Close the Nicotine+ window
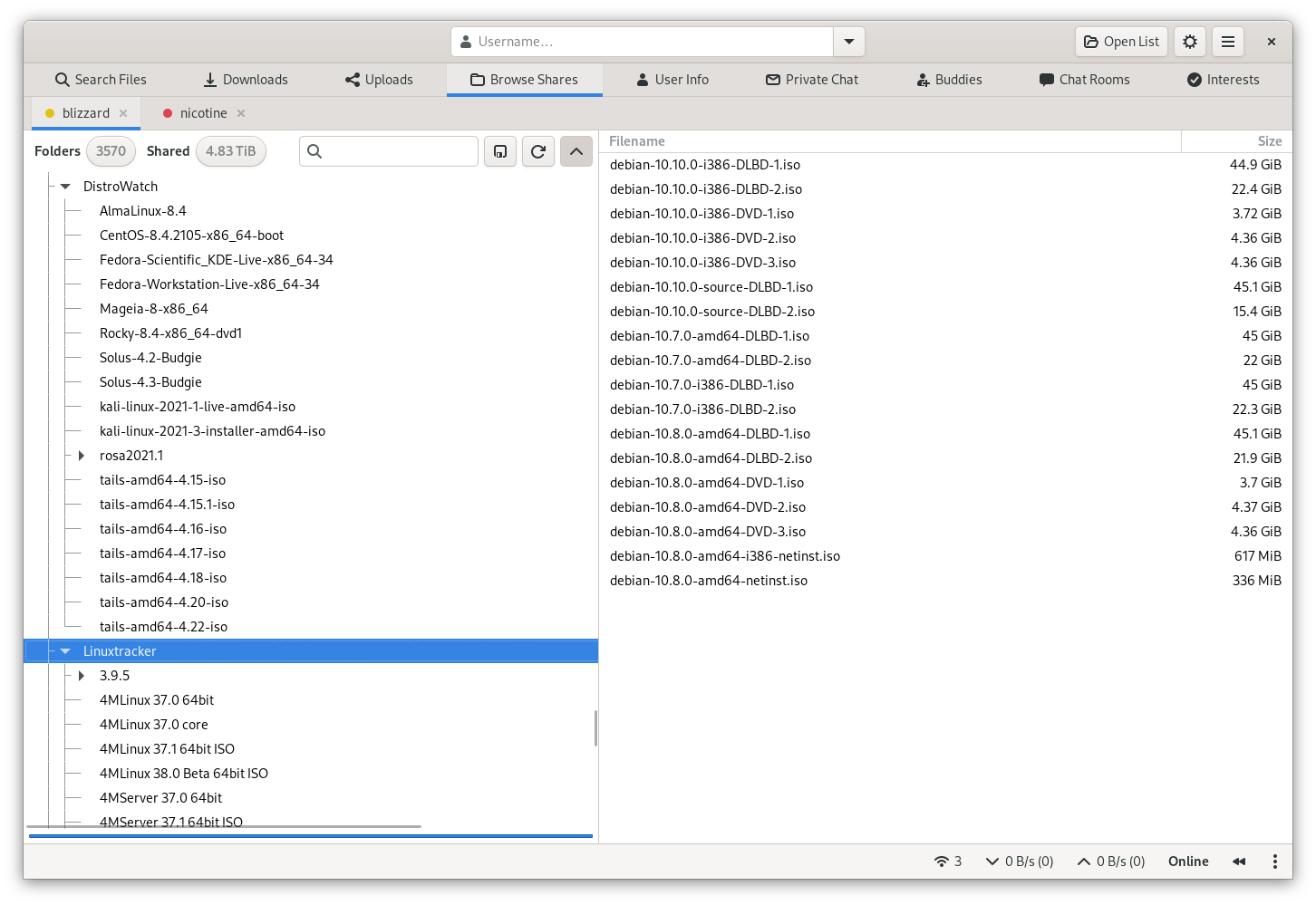 click(1272, 42)
